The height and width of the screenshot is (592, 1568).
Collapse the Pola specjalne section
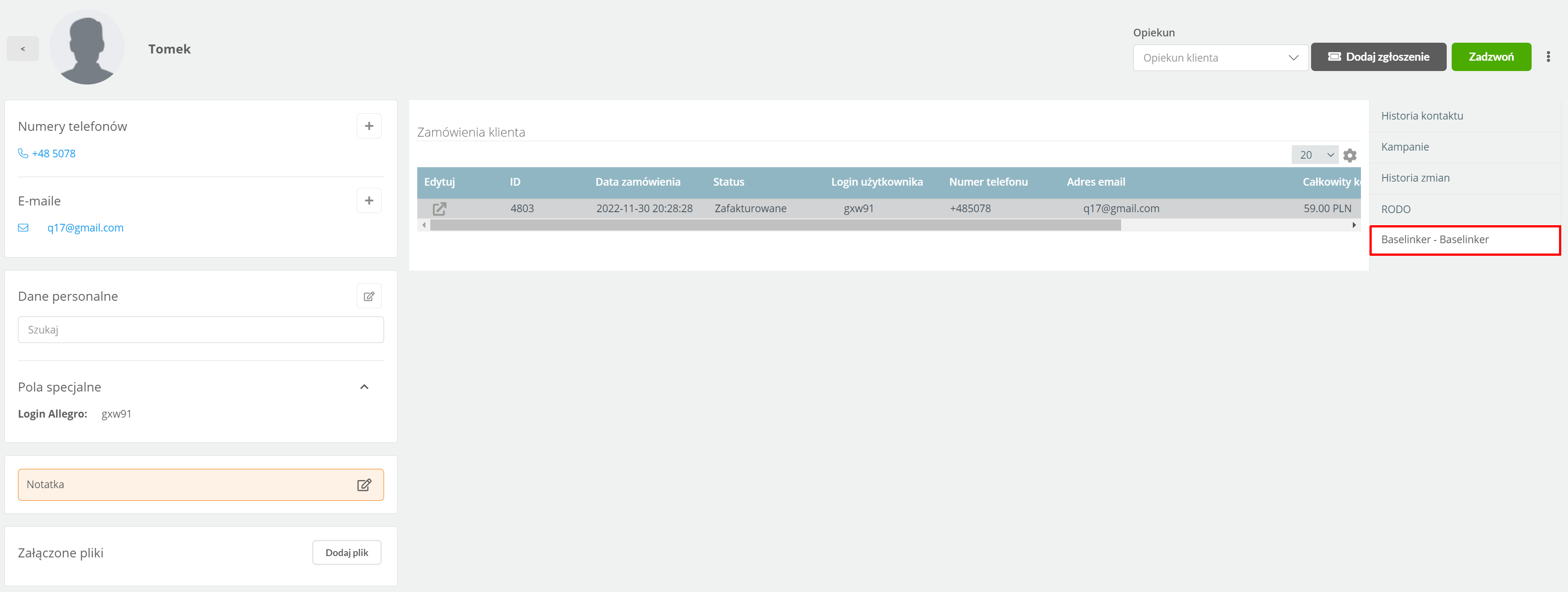click(x=365, y=387)
